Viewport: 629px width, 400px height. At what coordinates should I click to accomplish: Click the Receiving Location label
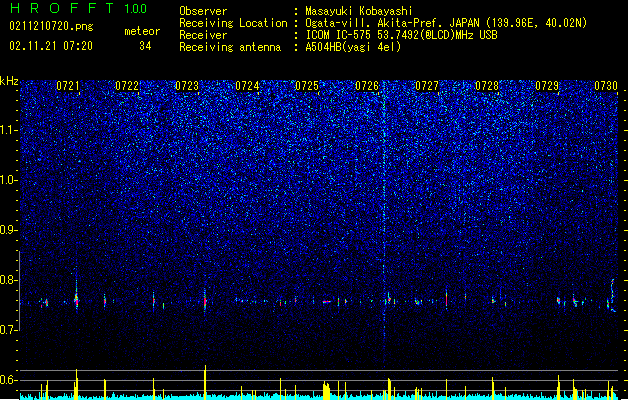[x=233, y=23]
